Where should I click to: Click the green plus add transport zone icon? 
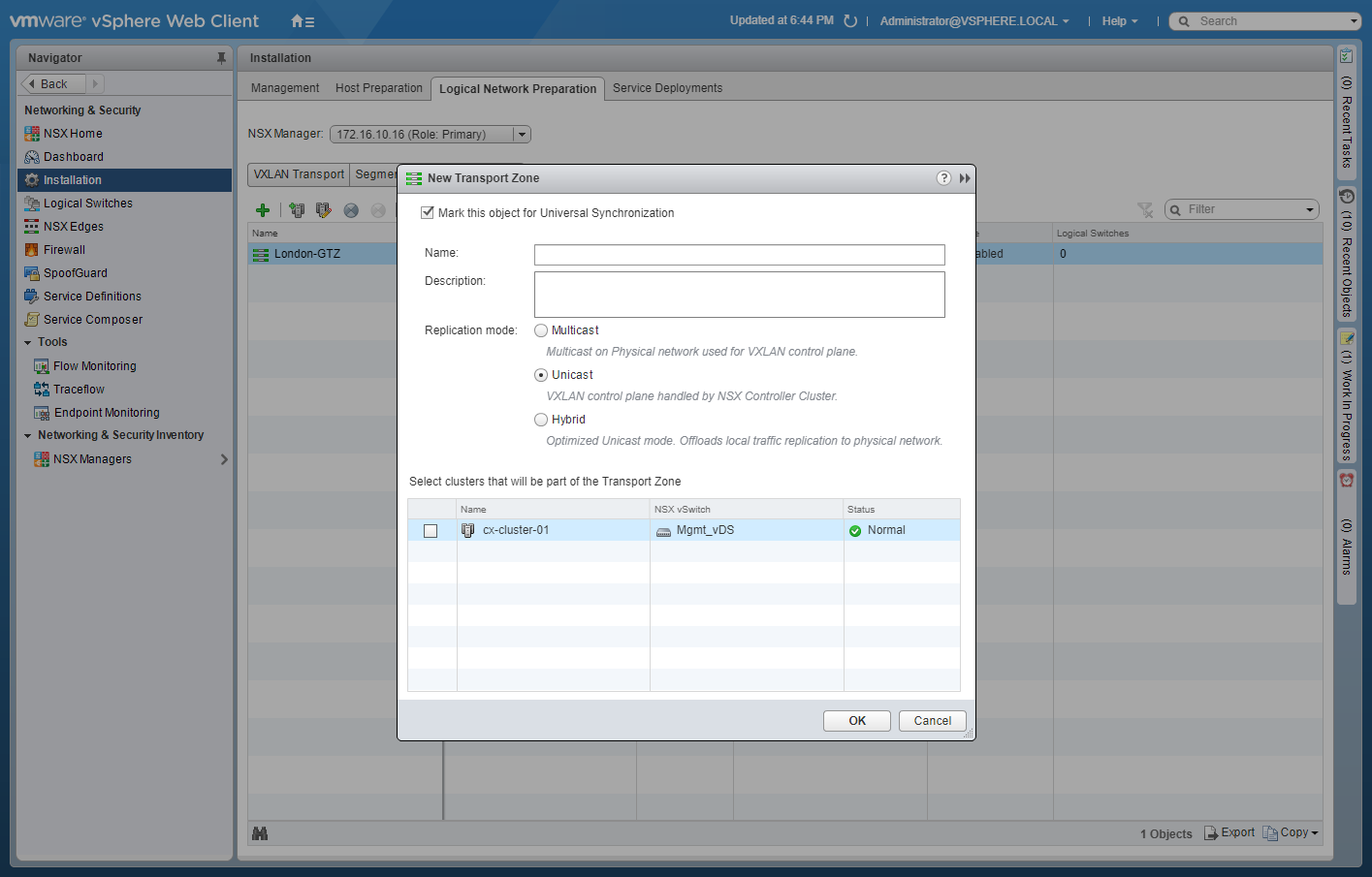click(x=262, y=210)
